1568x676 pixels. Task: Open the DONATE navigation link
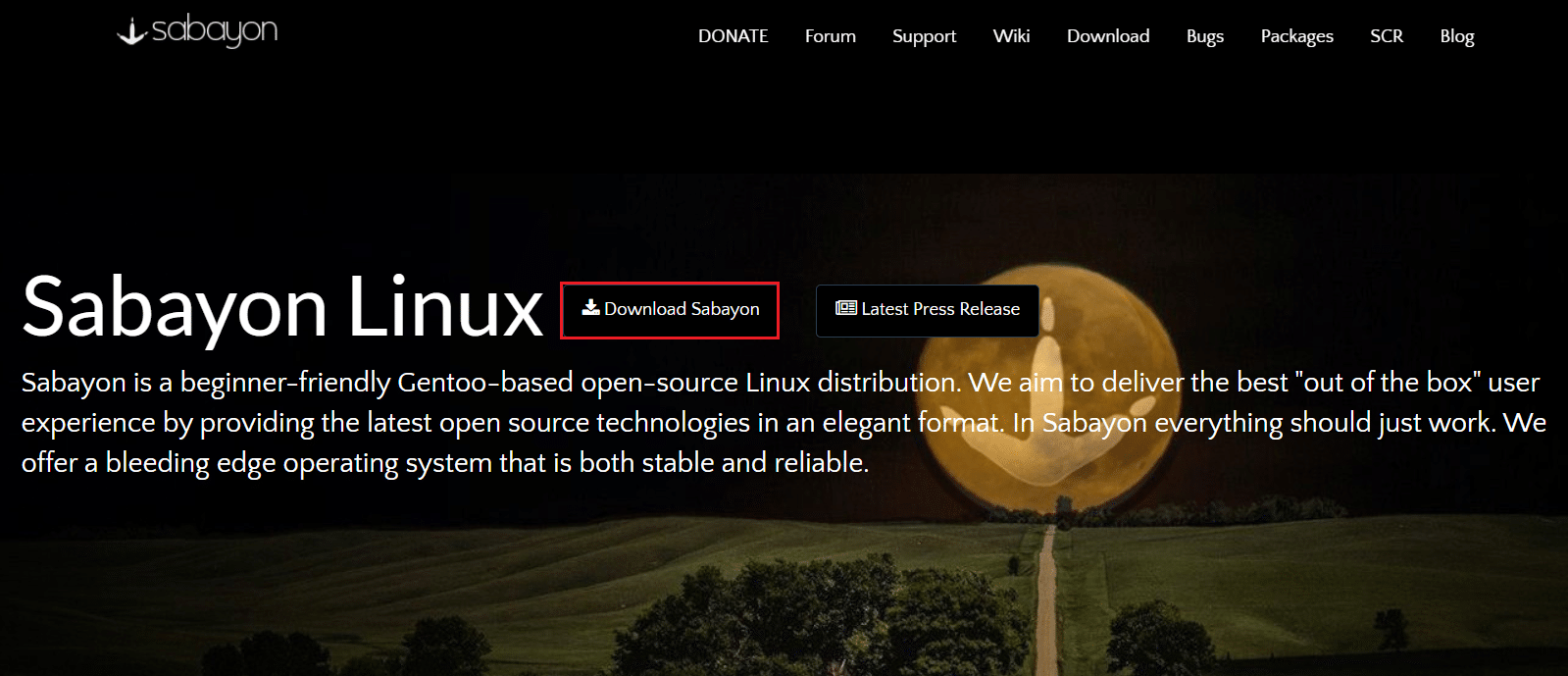[733, 36]
